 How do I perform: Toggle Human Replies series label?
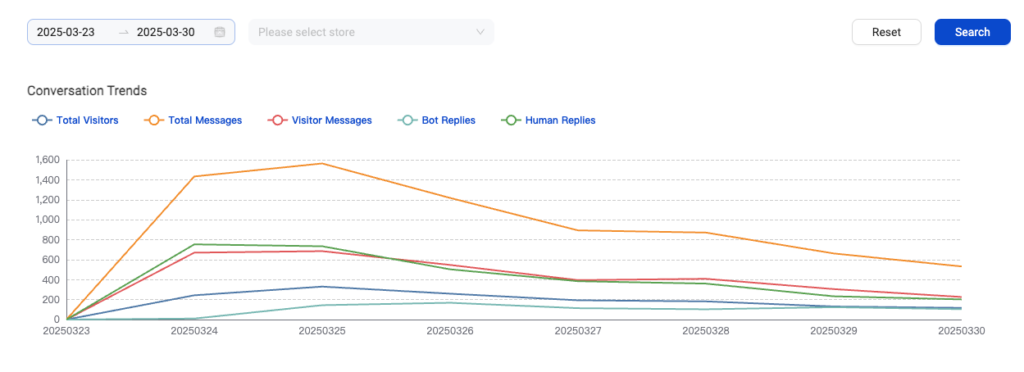point(560,120)
